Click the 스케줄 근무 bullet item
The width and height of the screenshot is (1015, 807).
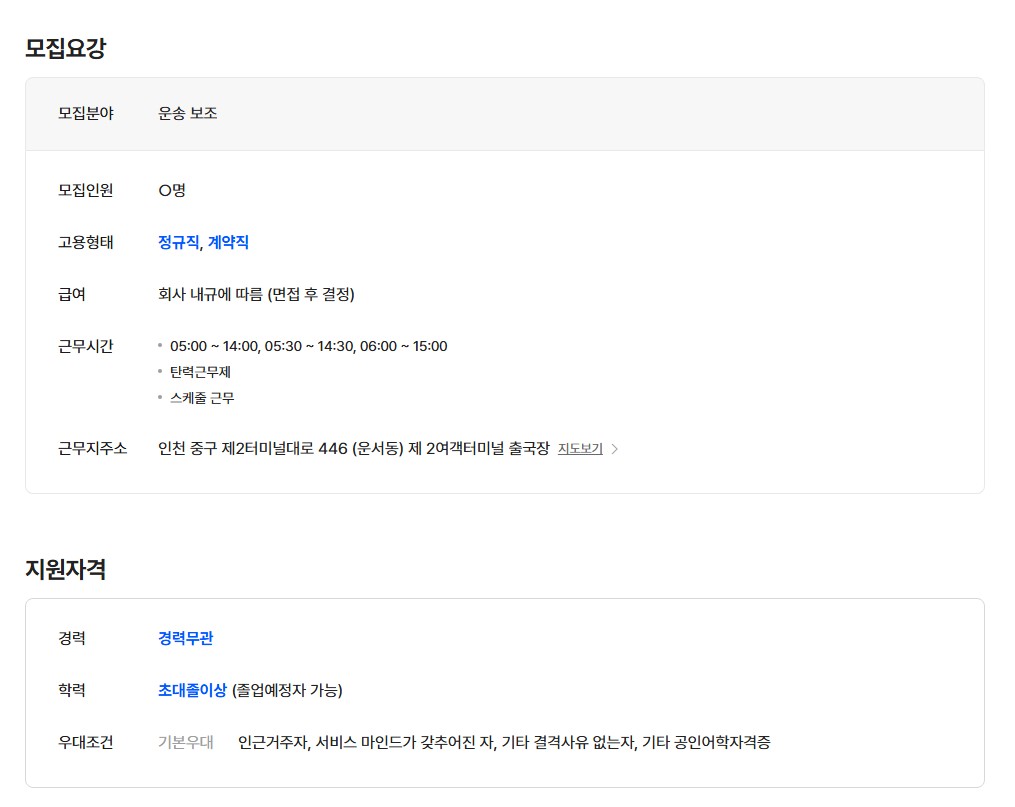[202, 398]
